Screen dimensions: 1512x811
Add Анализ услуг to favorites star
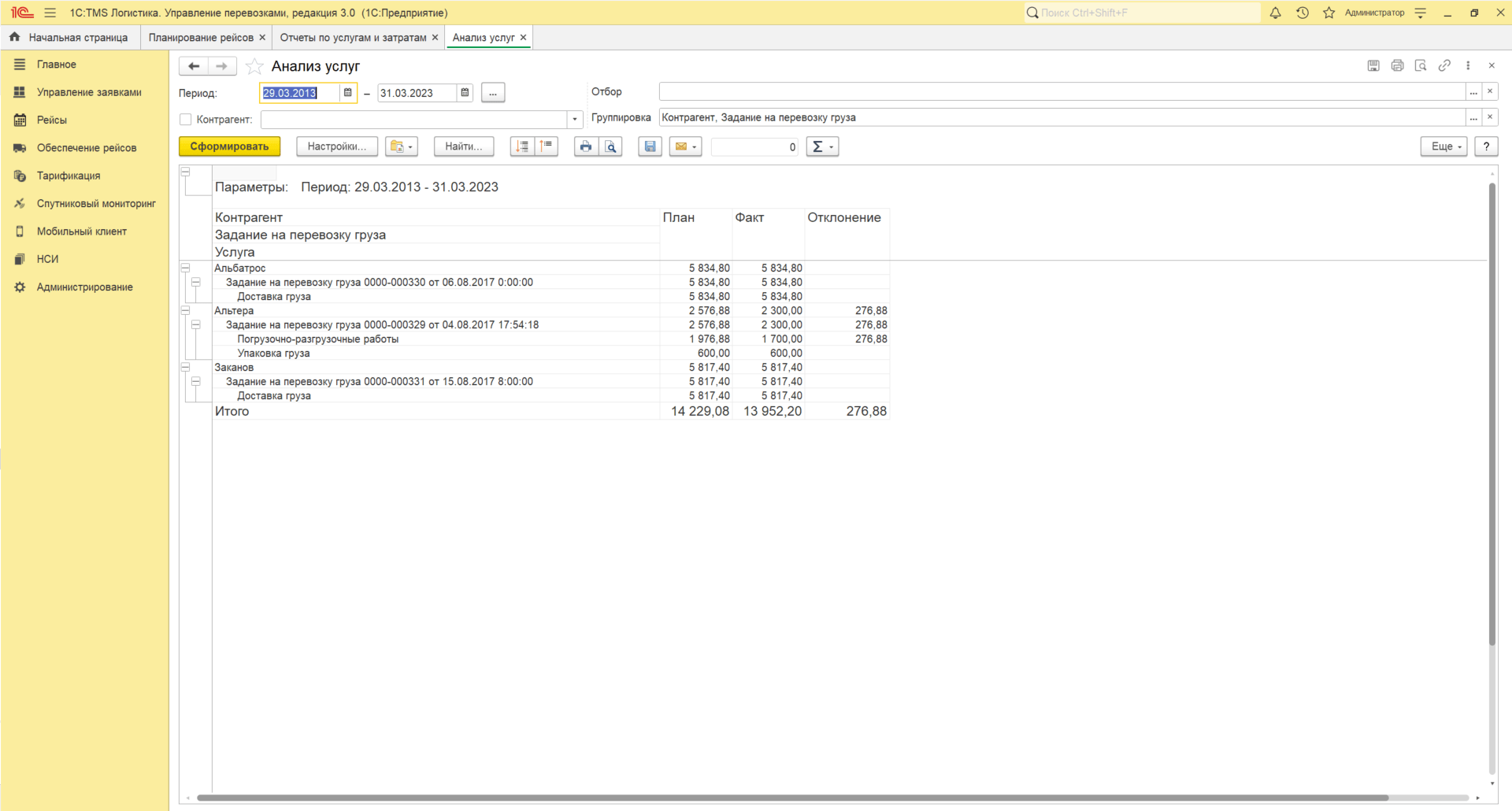click(x=254, y=66)
